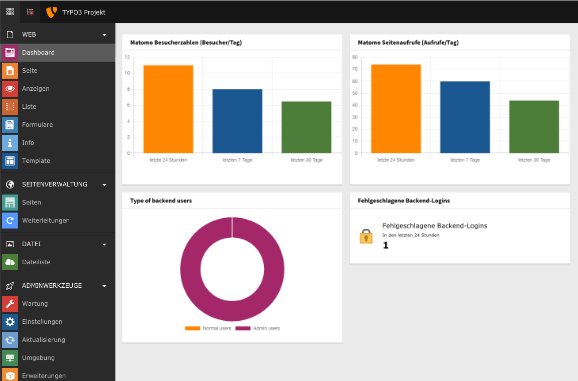578x381 pixels.
Task: Click blue bar in Besucherzahlen chart
Action: [237, 121]
